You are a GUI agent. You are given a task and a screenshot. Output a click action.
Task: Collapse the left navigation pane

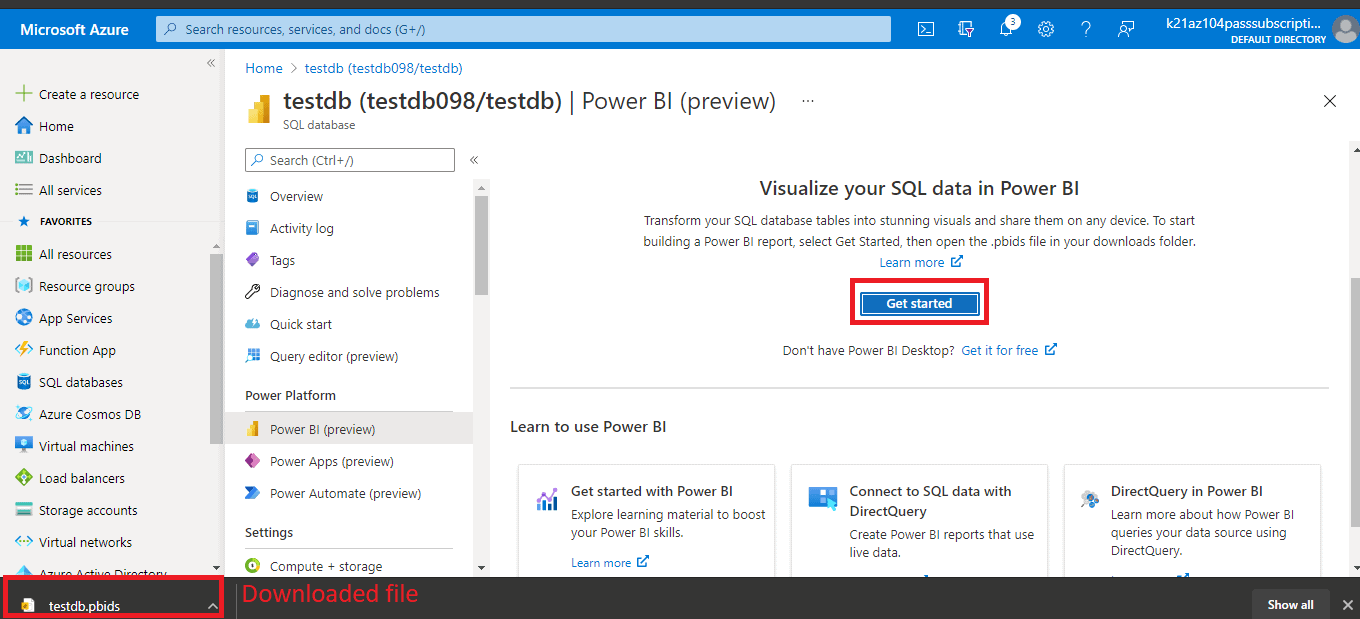coord(210,62)
